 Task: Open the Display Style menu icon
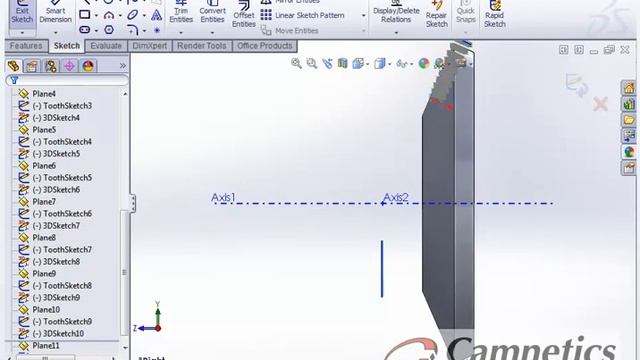pos(380,63)
